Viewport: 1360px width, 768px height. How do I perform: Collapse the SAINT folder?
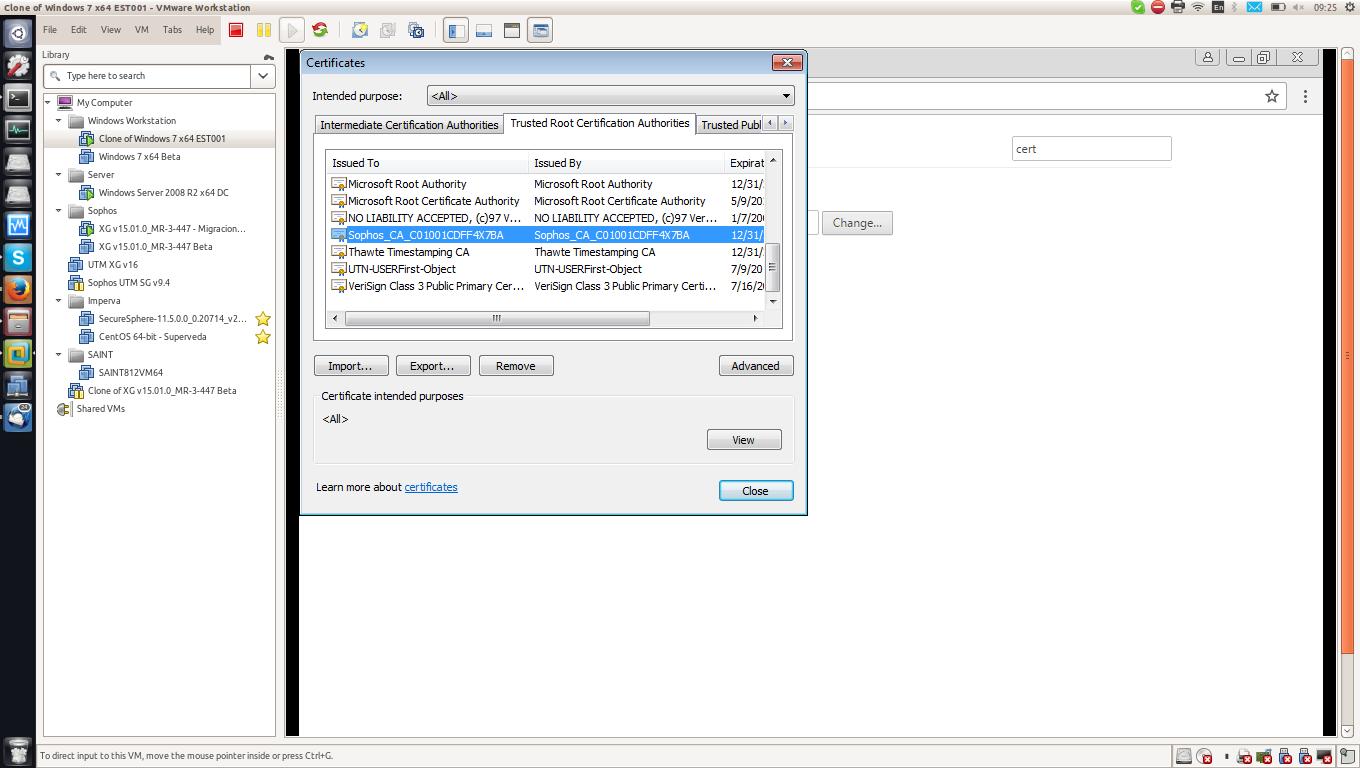click(59, 355)
